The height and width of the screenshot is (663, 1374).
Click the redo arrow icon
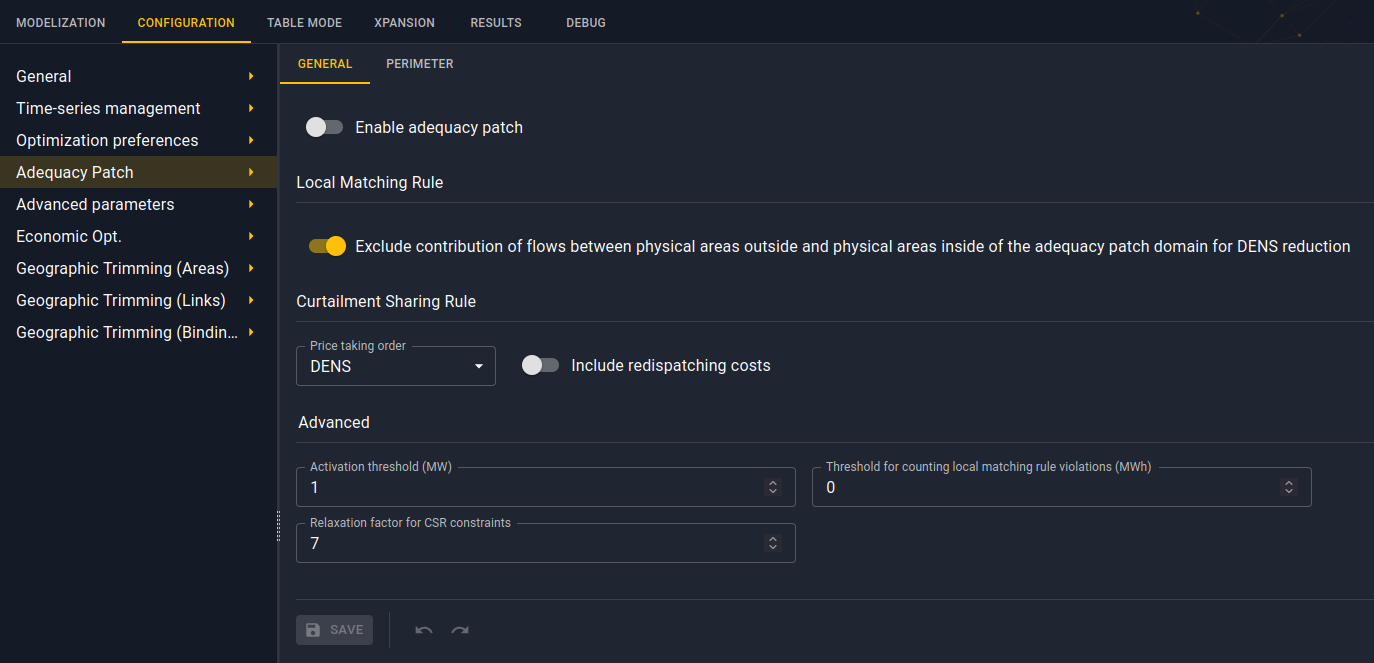[460, 630]
